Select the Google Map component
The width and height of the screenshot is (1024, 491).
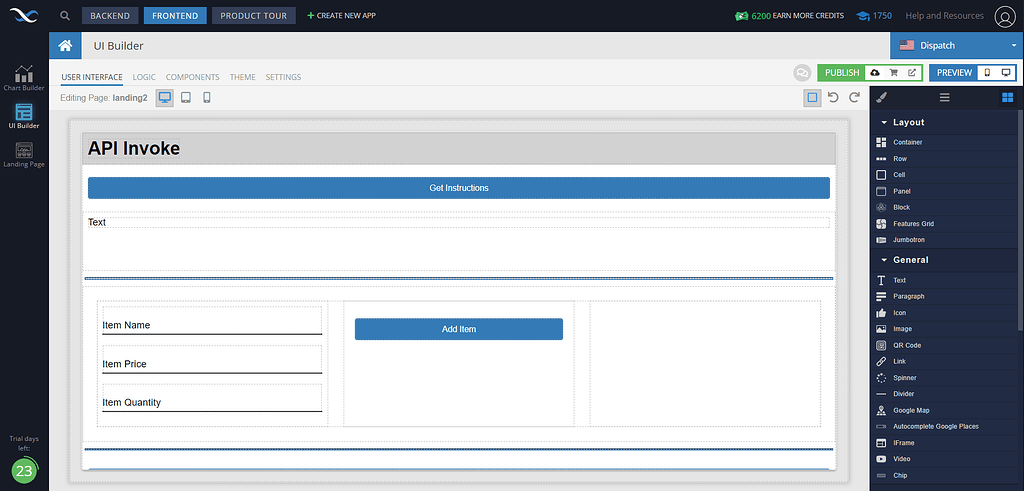coord(944,410)
